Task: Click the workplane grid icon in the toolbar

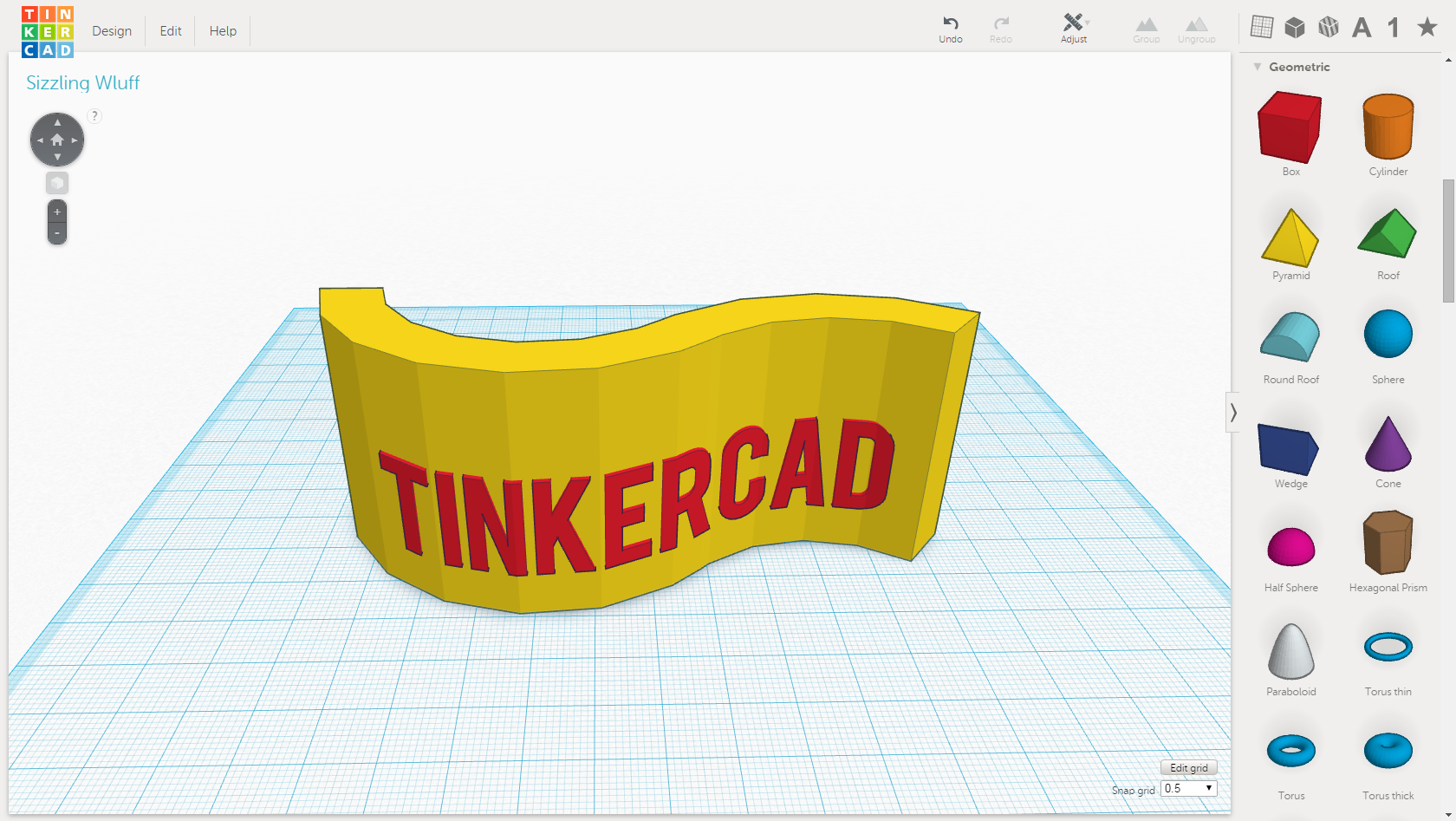Action: pos(1261,27)
